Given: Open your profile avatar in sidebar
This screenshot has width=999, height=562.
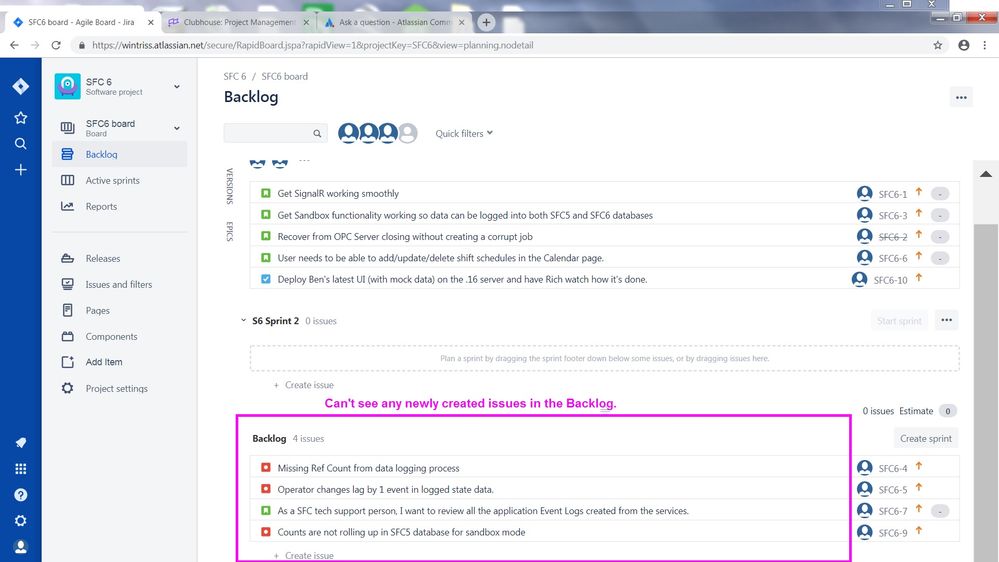Looking at the screenshot, I should coord(20,547).
